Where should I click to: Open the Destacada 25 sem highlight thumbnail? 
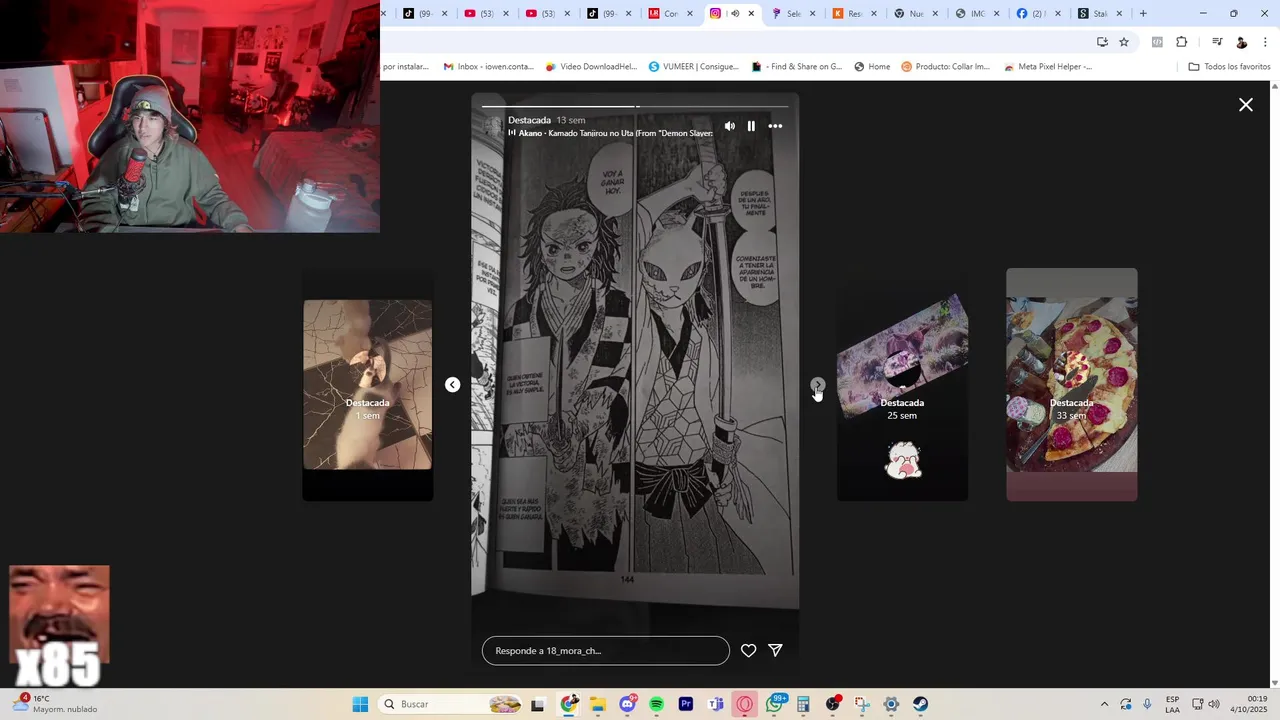[902, 385]
